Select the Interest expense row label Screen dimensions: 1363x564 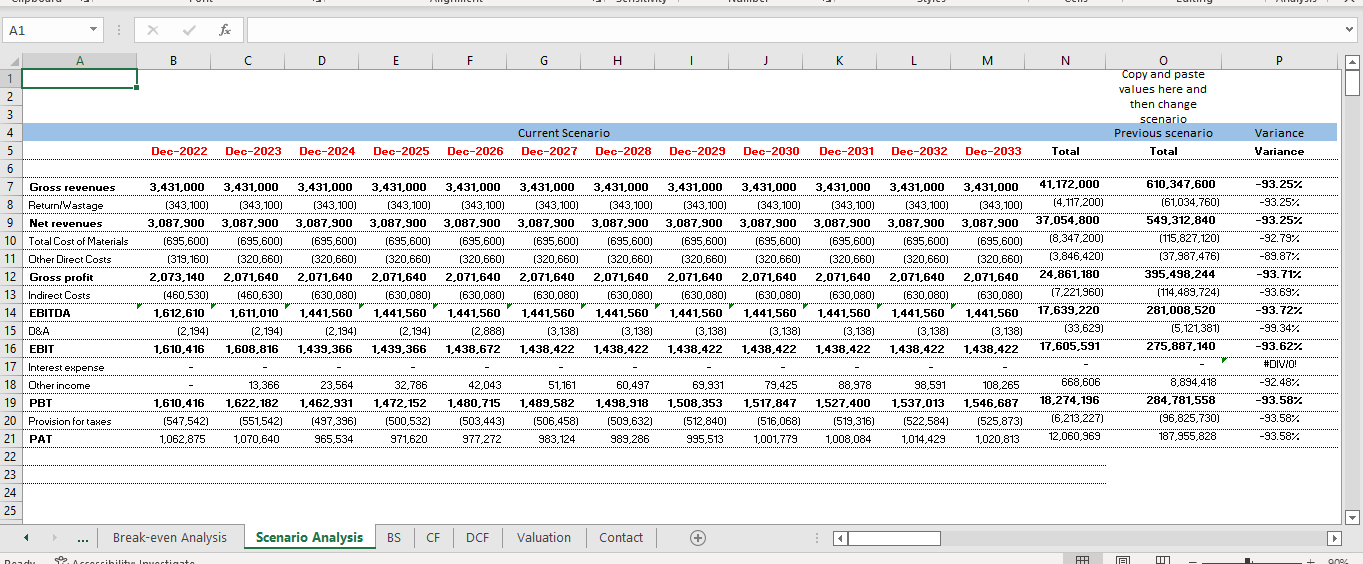click(67, 367)
